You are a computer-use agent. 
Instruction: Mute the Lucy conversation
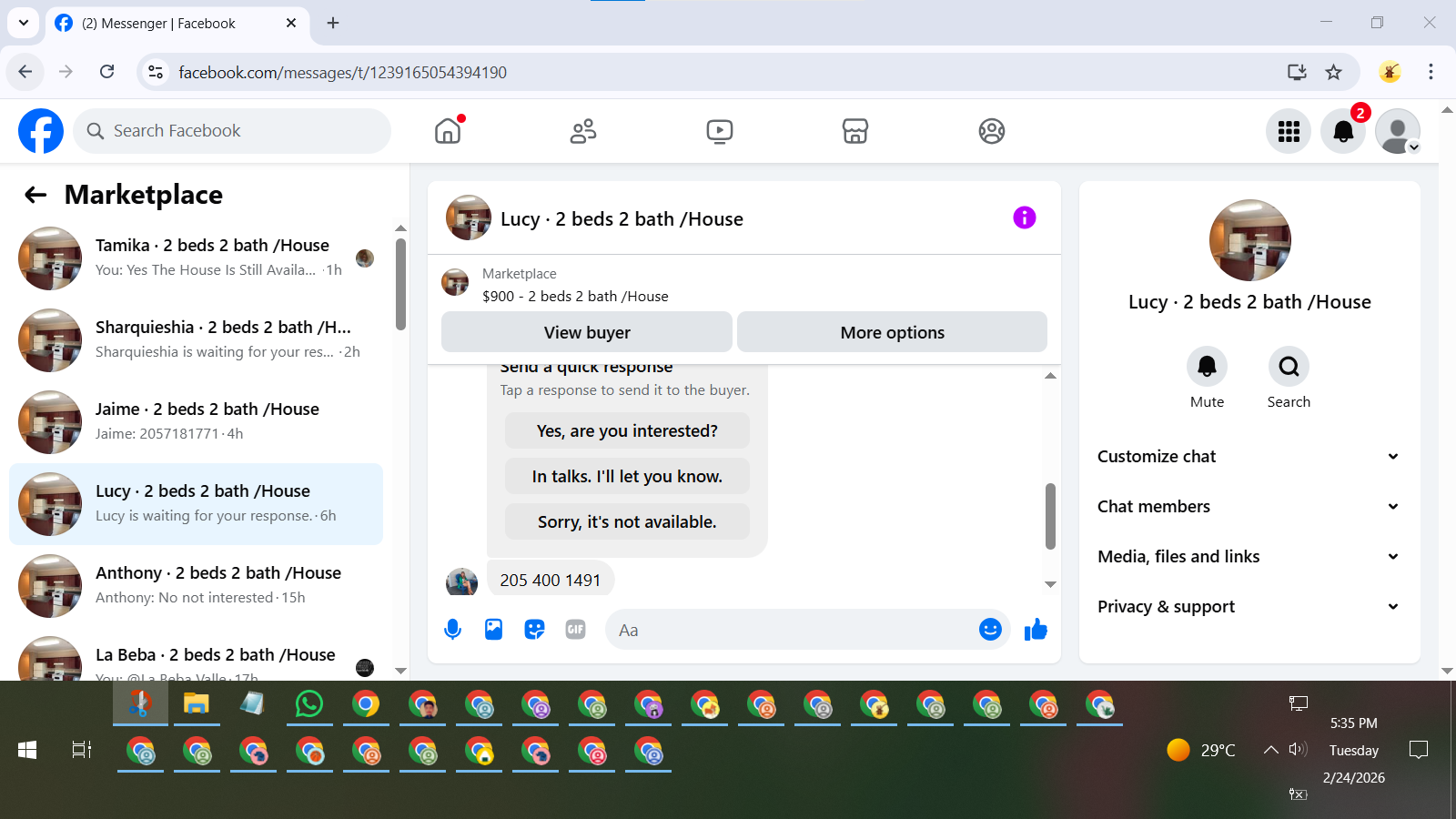[1207, 367]
